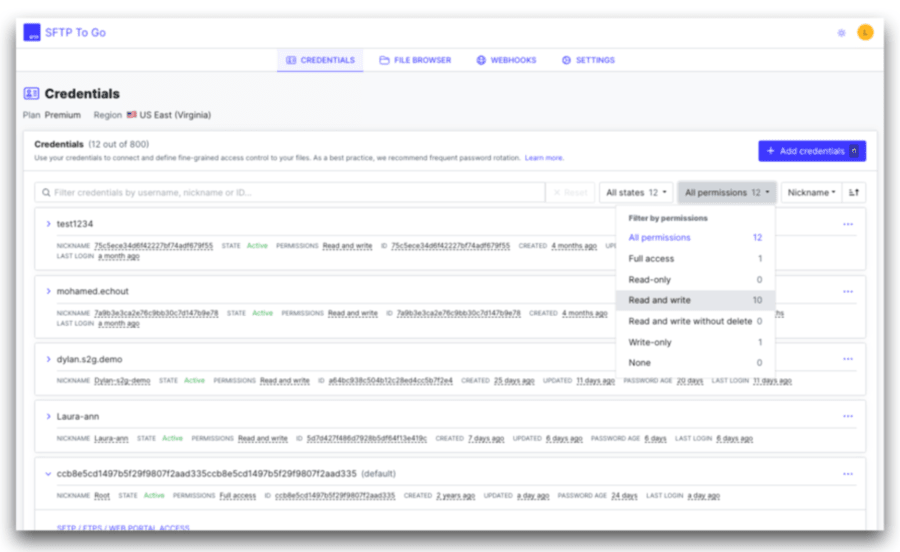Open the Nickname sort dropdown
This screenshot has width=900, height=552.
coord(810,192)
